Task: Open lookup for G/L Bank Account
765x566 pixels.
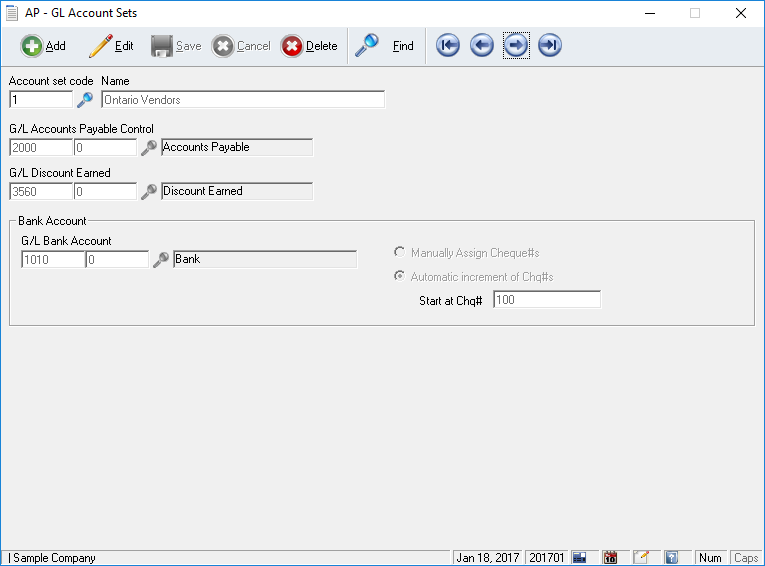Action: (161, 260)
